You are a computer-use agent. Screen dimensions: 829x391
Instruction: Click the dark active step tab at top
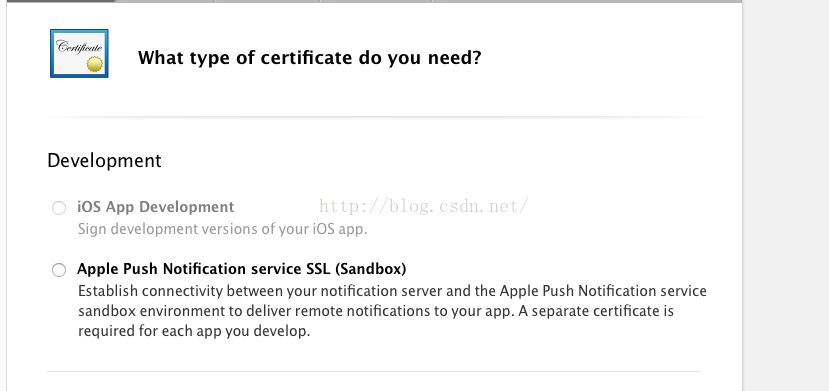click(61, 1)
